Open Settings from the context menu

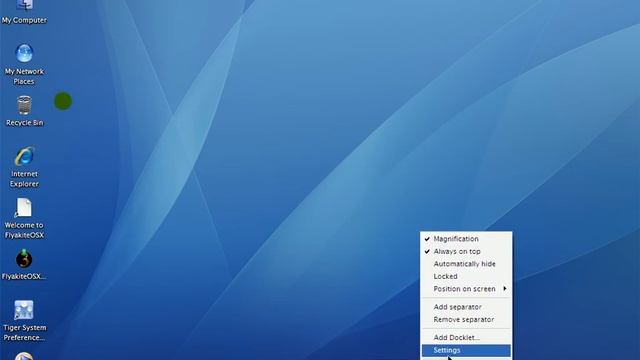pos(466,350)
